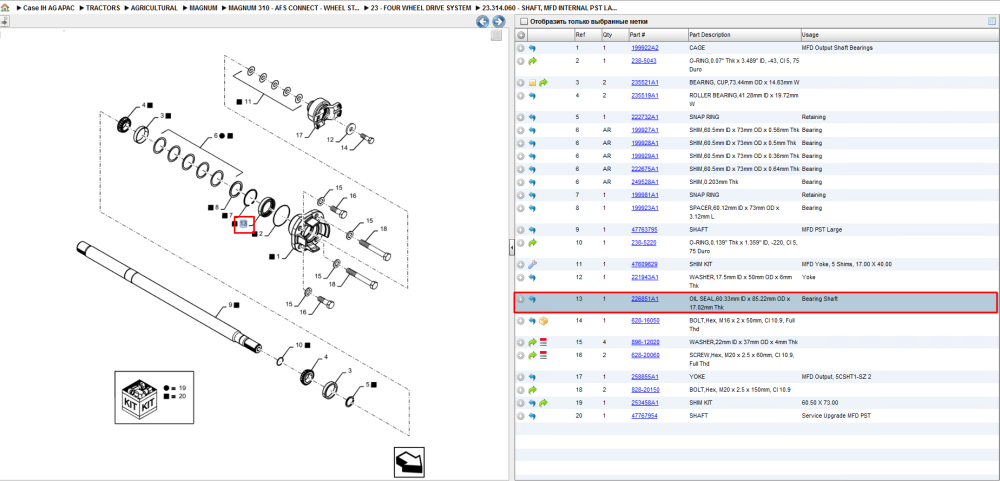The image size is (1000, 481).
Task: Click green arrow on SHIM KIT 253458A1 row
Action: pyautogui.click(x=543, y=403)
